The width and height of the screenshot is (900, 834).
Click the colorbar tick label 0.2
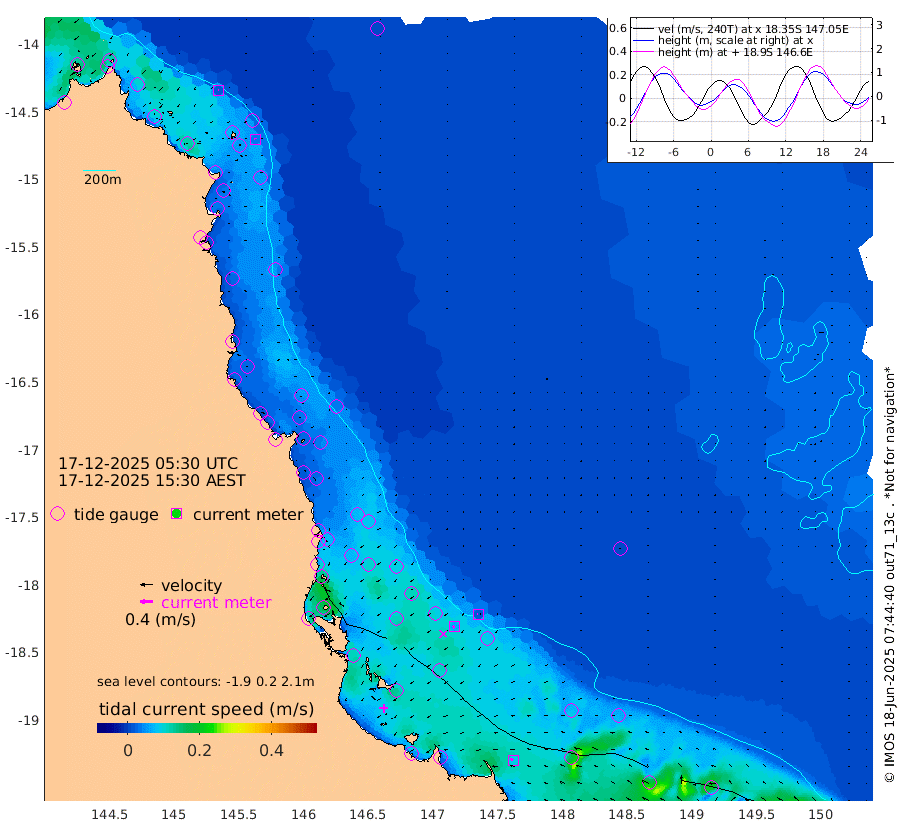point(199,750)
